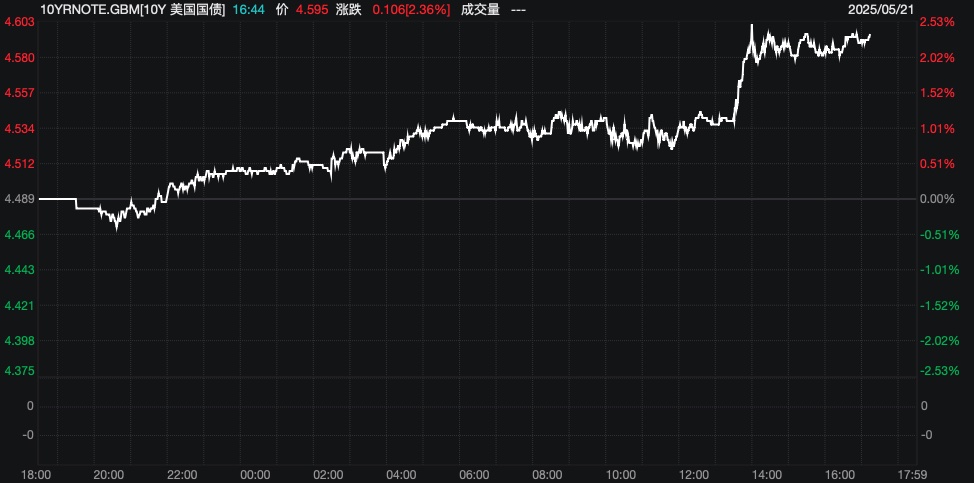Click the 4.489 baseline price label
Screen dimensions: 974x483
[20, 199]
